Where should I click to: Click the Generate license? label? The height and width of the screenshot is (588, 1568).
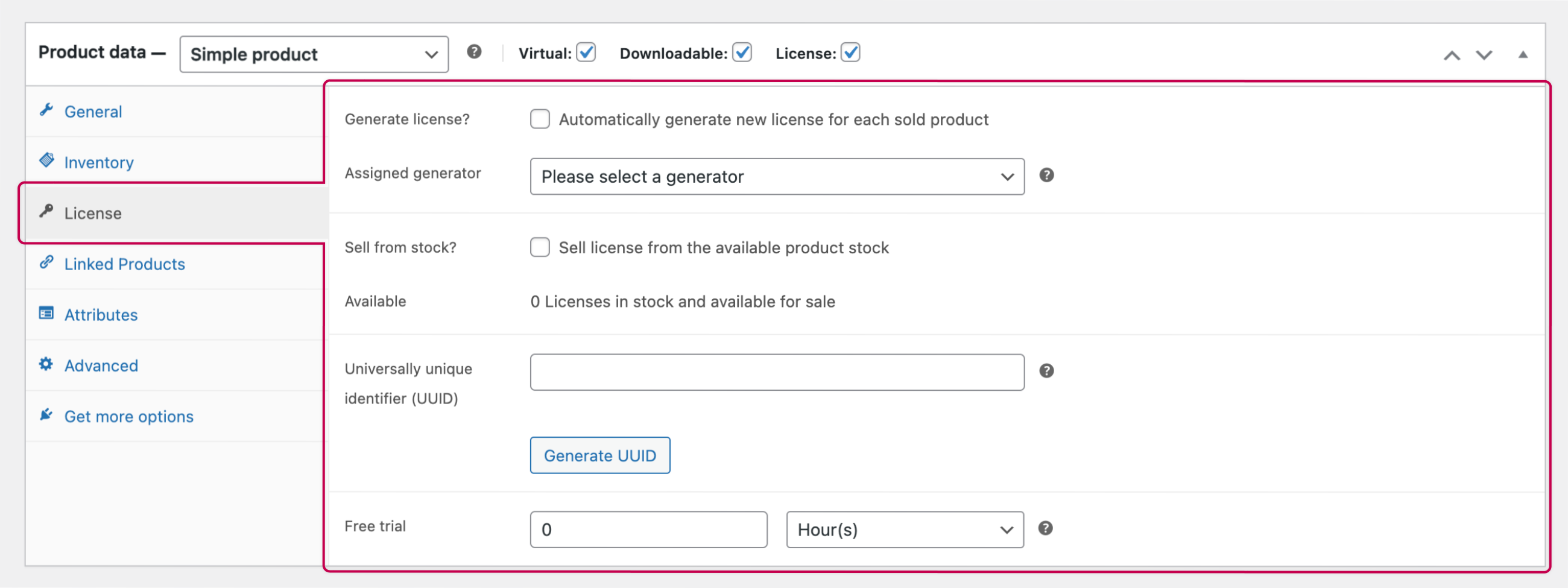pos(407,119)
